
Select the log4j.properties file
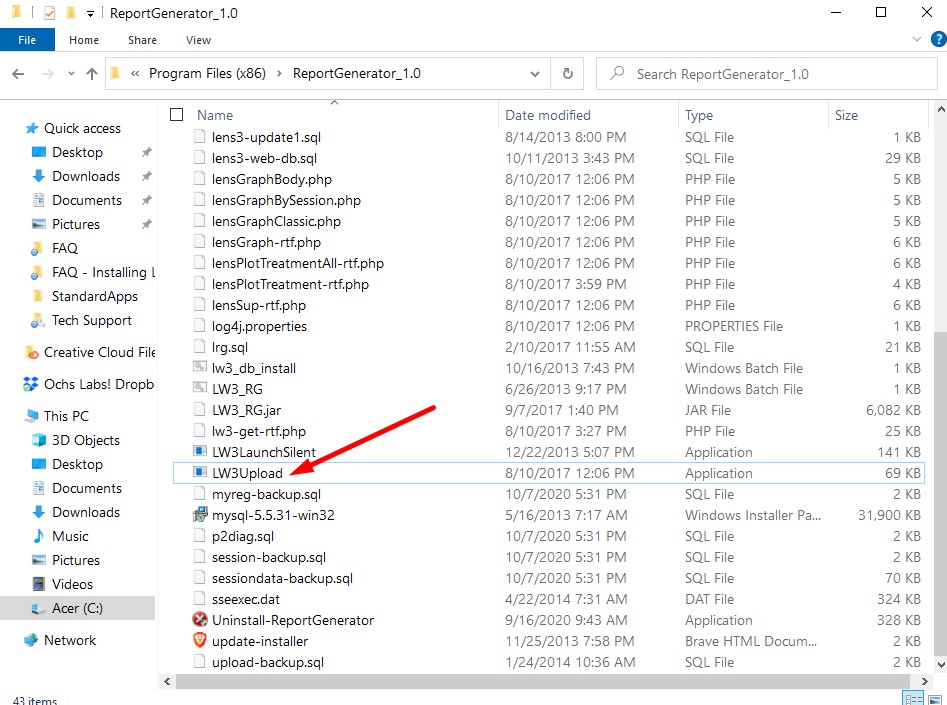coord(259,326)
